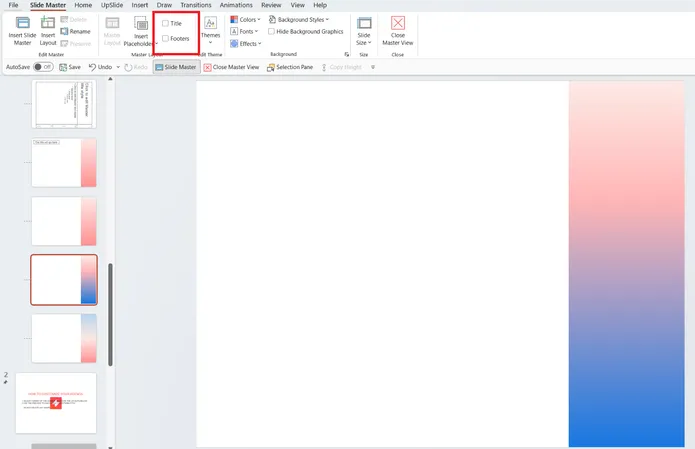Screen dimensions: 695x449
Task: Click Undo button
Action: [x=100, y=67]
